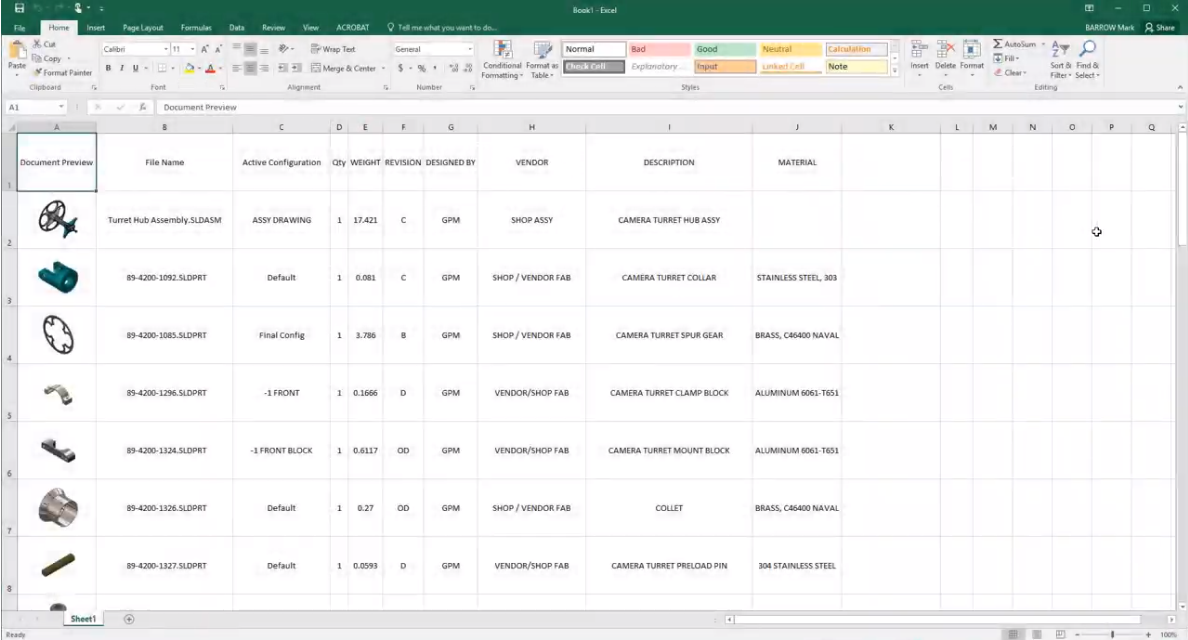1188x640 pixels.
Task: Click the Share button
Action: (x=1160, y=27)
